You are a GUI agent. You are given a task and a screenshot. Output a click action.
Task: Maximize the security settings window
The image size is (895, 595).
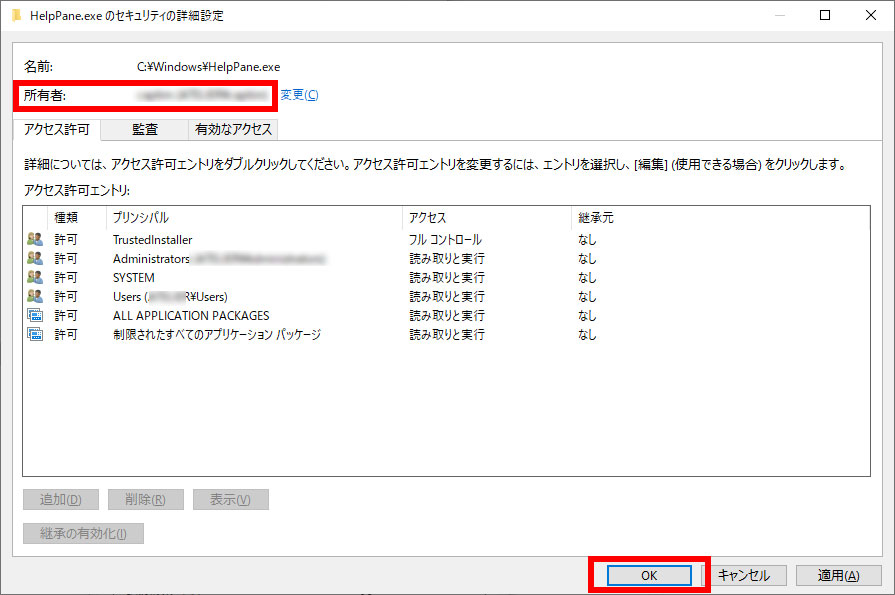click(x=825, y=15)
